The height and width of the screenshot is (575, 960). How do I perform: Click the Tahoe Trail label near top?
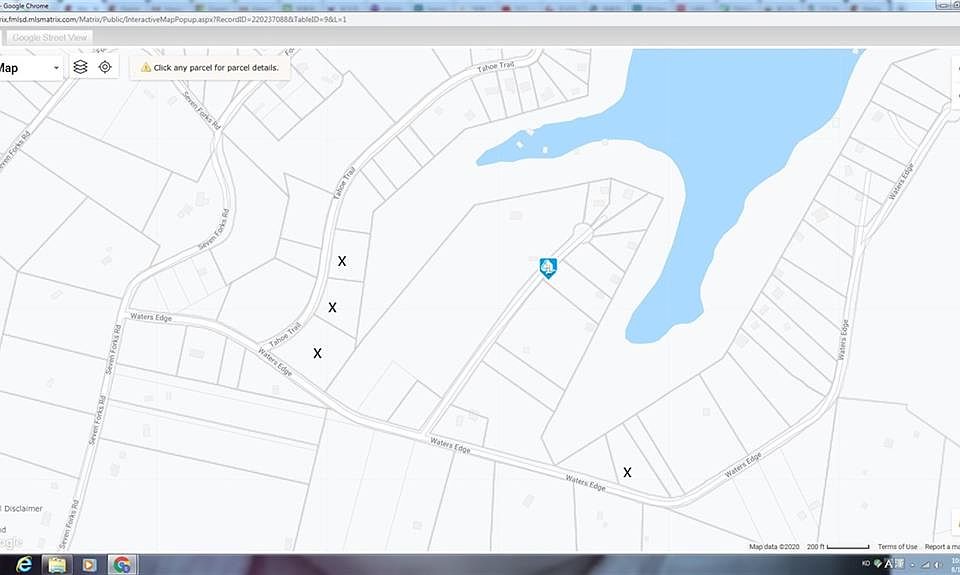click(495, 66)
